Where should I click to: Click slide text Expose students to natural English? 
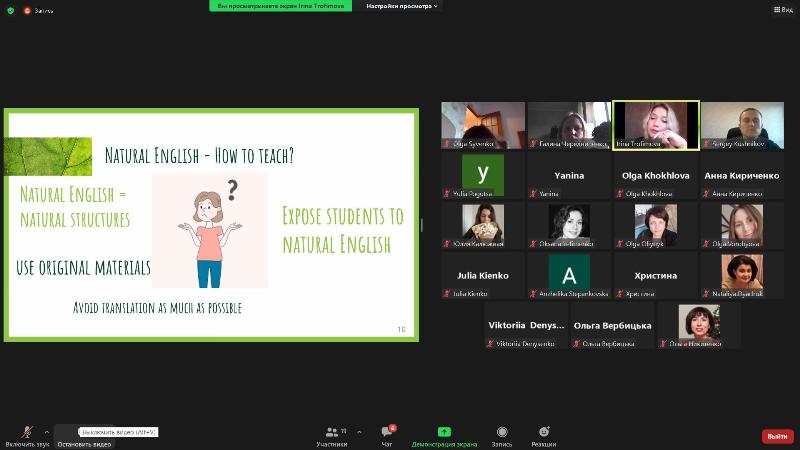coord(342,230)
